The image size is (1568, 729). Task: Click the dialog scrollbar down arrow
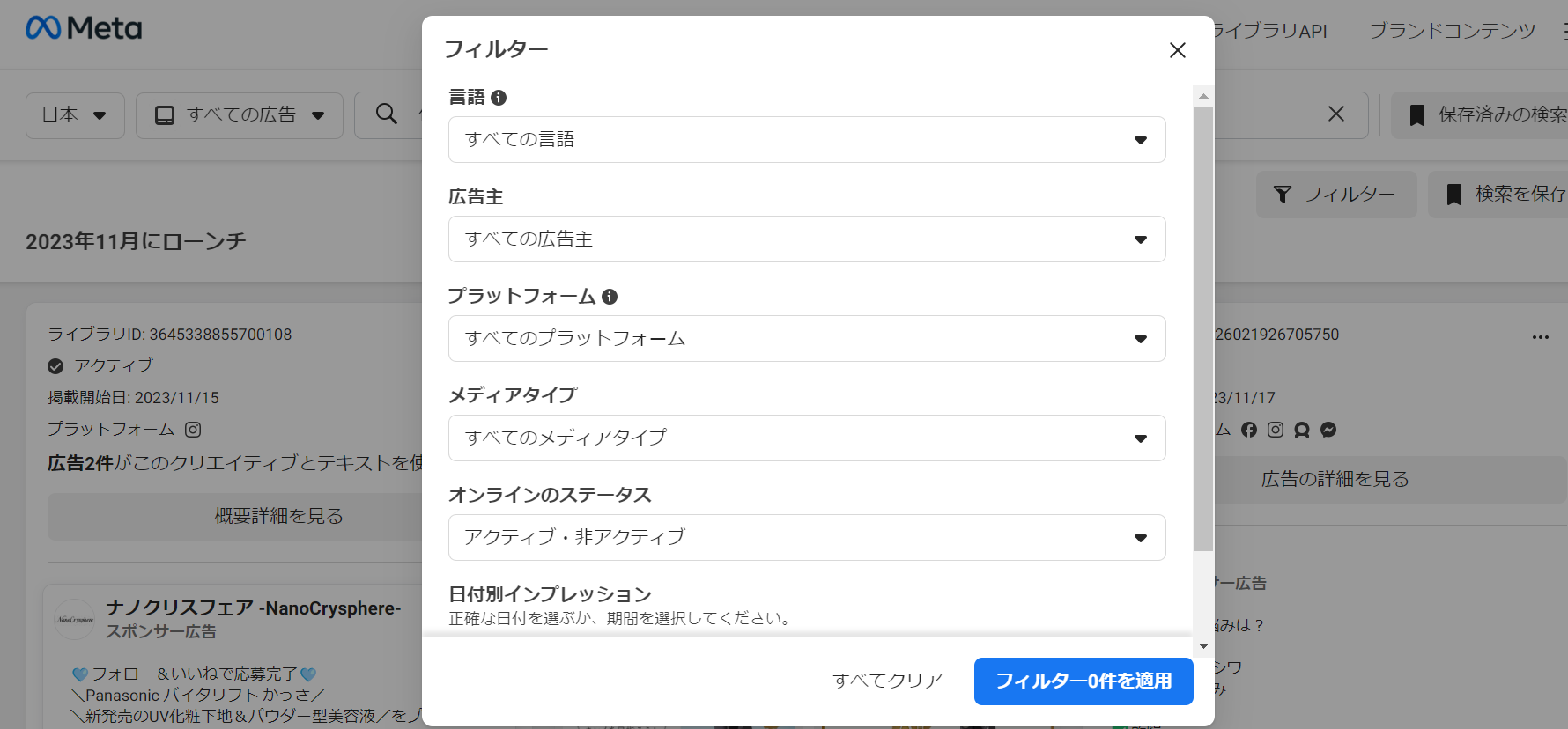click(x=1203, y=646)
